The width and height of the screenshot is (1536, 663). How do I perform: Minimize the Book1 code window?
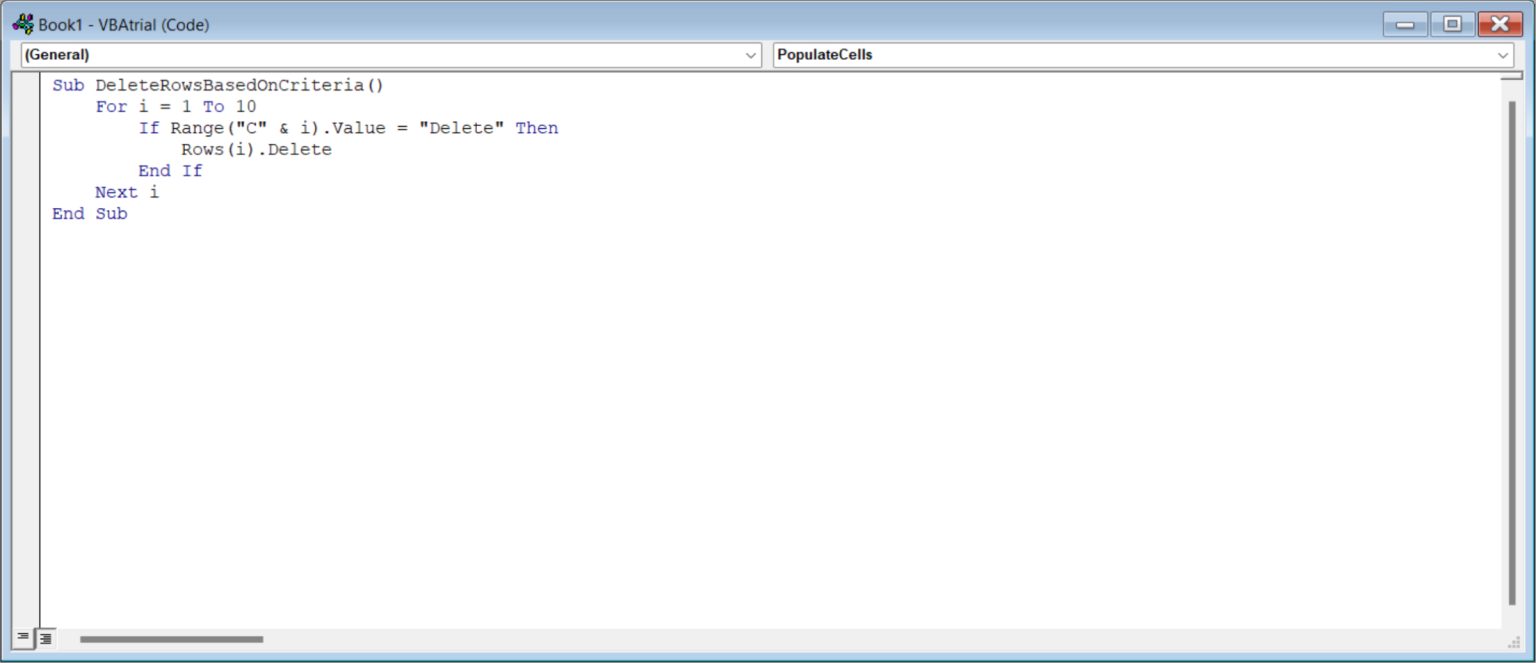1403,22
